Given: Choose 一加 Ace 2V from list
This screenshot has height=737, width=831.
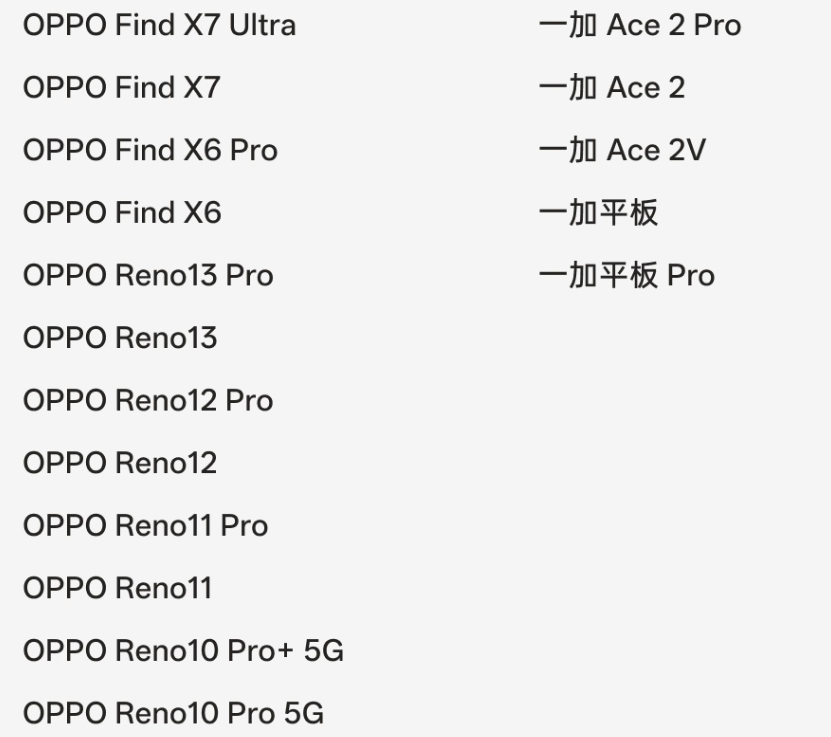Looking at the screenshot, I should click(x=622, y=151).
